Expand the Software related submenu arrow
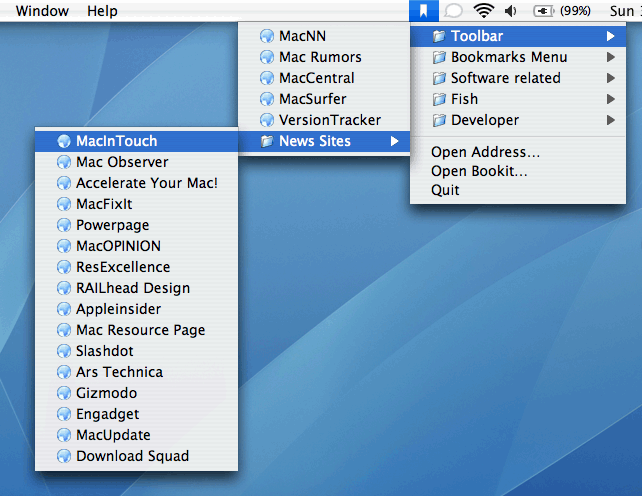 click(x=611, y=78)
